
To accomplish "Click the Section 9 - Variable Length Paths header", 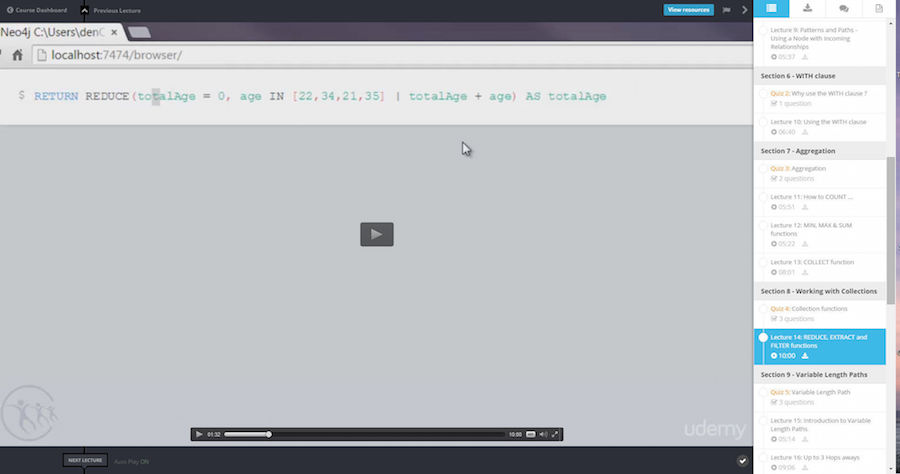I will tap(820, 375).
